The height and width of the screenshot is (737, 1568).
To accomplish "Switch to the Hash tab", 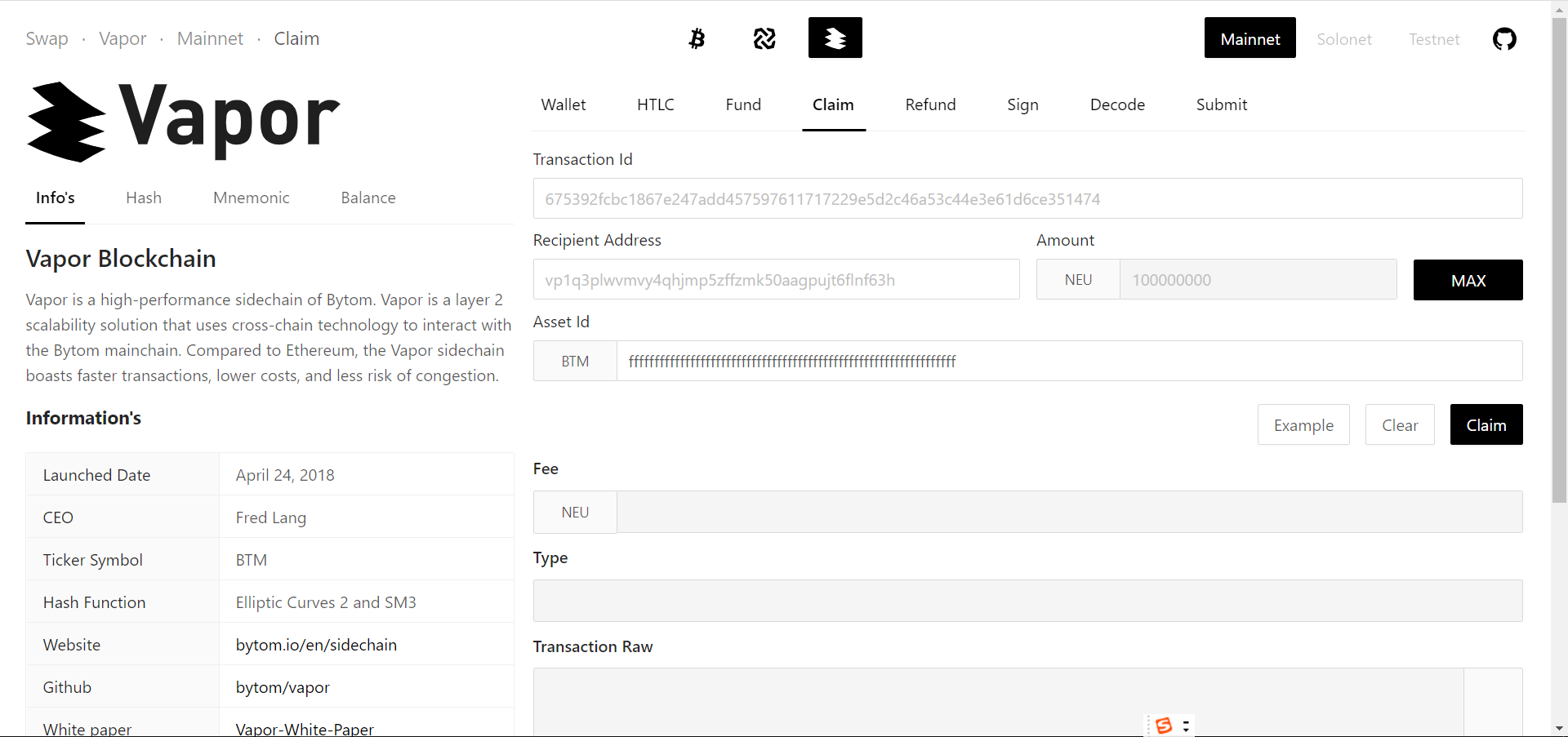I will tap(144, 198).
